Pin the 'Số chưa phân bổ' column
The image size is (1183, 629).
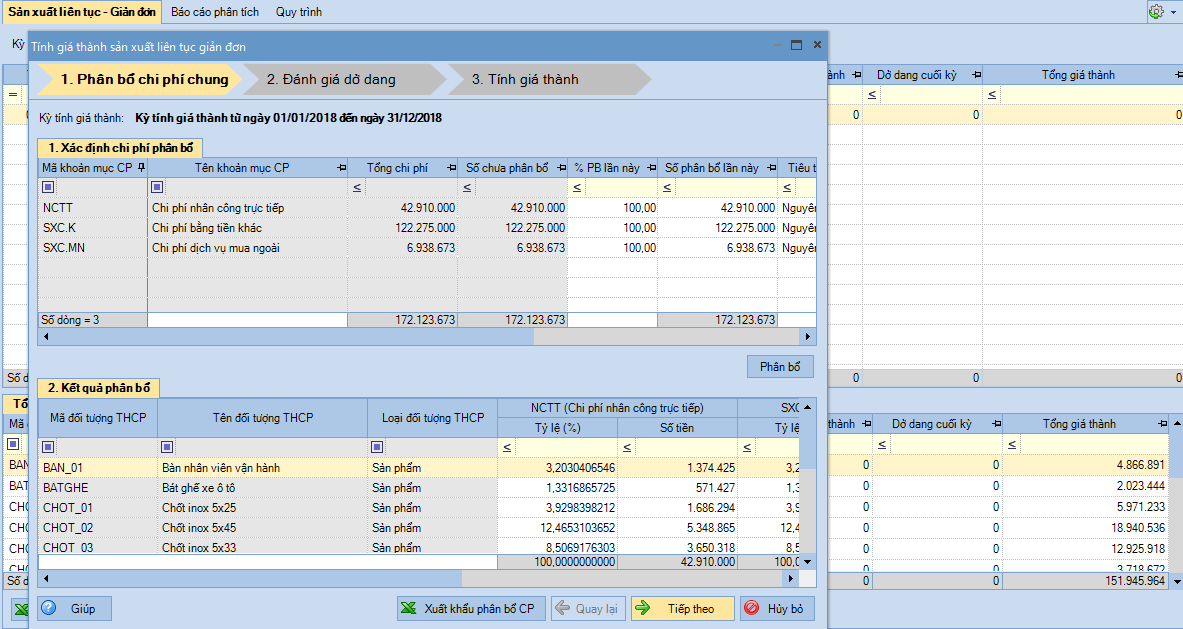(x=561, y=167)
